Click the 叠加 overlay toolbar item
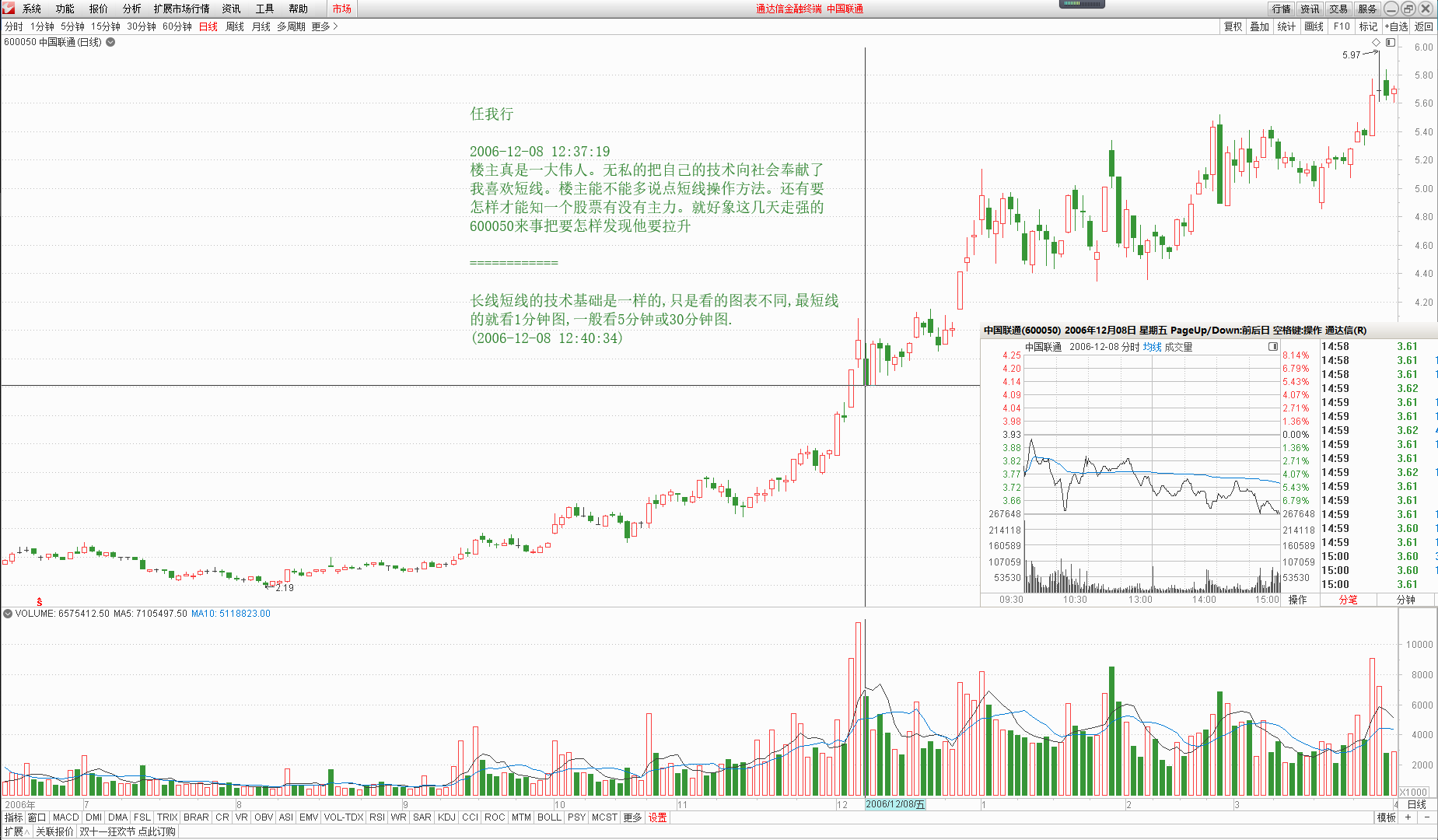 point(1260,26)
